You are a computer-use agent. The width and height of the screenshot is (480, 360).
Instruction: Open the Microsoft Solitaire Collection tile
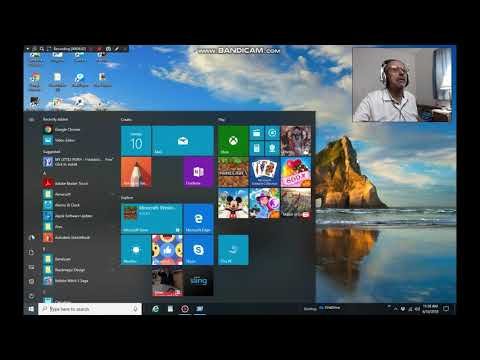click(265, 172)
